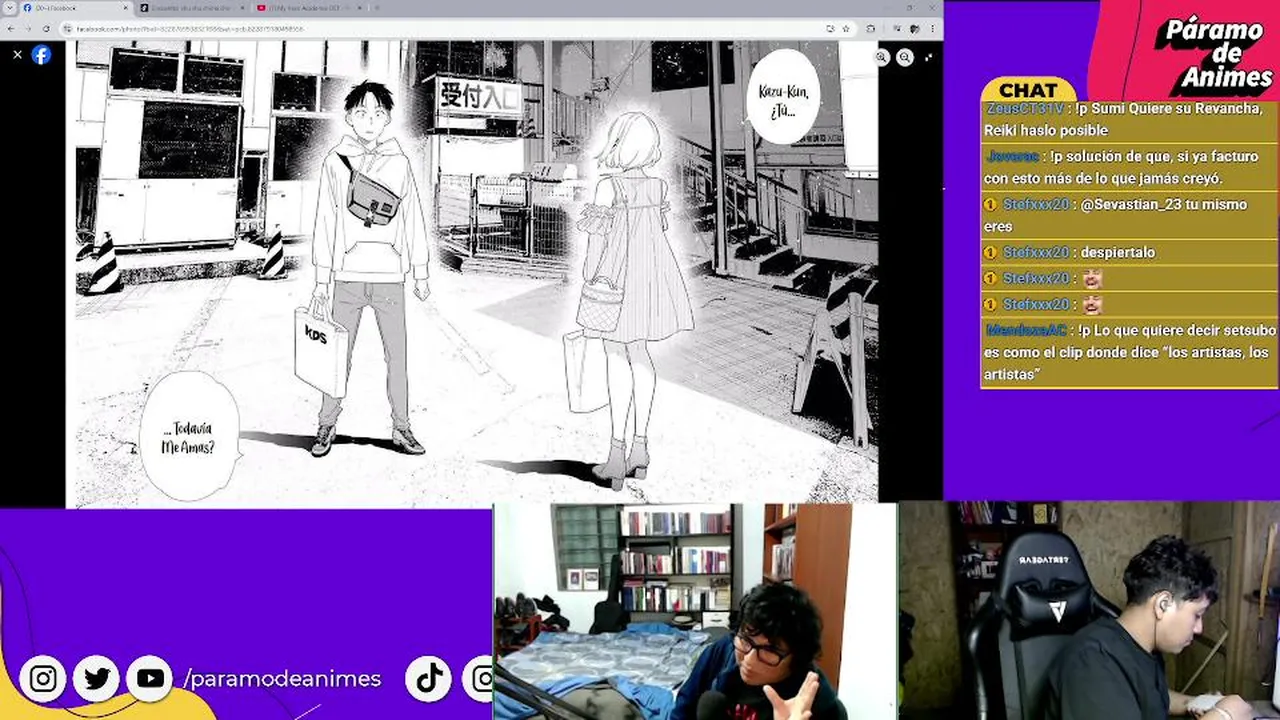Click the Facebook logo icon
1280x720 pixels.
click(41, 55)
